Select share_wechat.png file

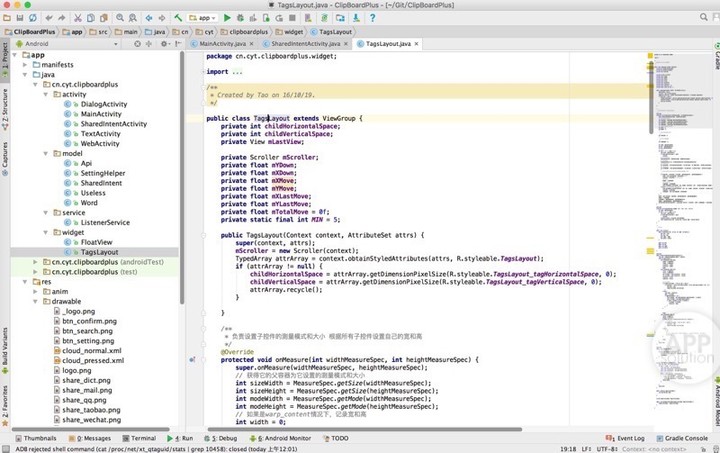pos(92,419)
